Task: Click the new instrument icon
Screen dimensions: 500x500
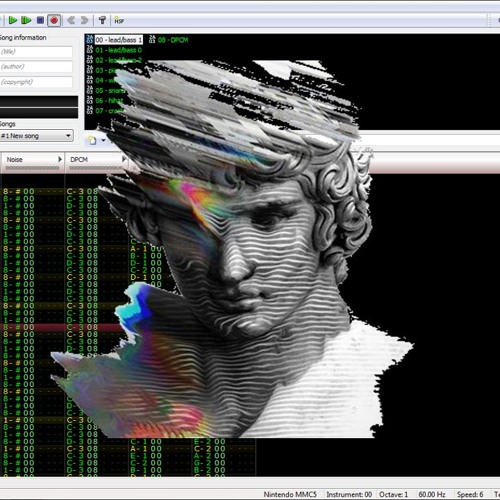Action: 92,140
